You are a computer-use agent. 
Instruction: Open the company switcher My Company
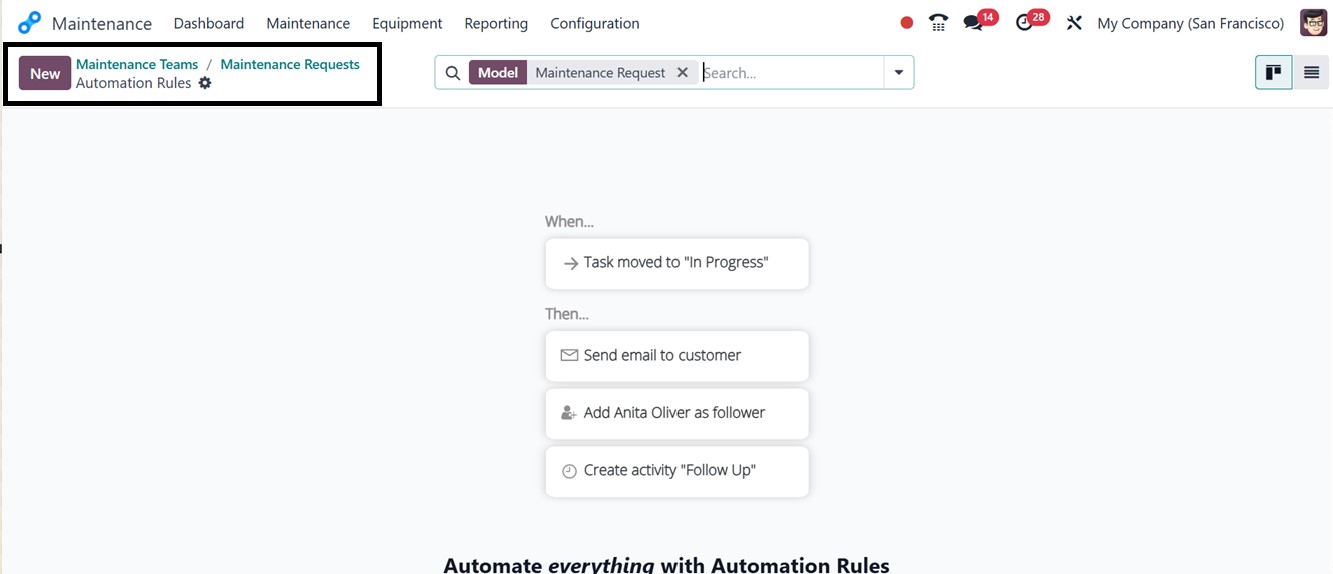coord(1190,23)
